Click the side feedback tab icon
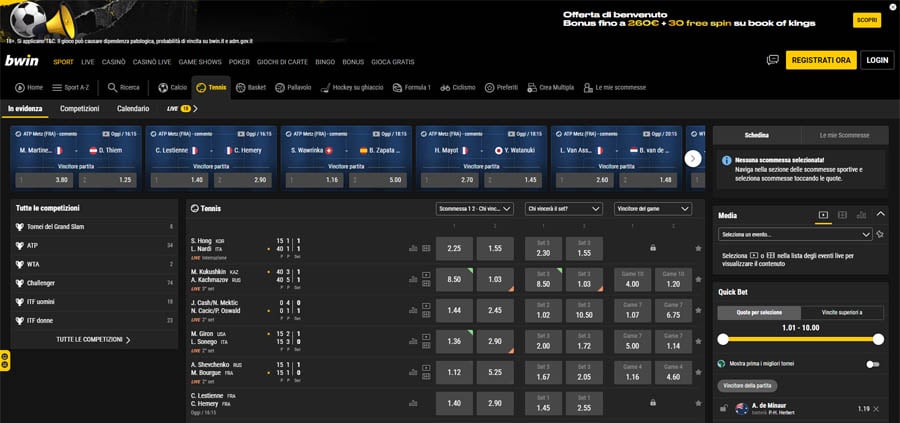 tap(5, 360)
